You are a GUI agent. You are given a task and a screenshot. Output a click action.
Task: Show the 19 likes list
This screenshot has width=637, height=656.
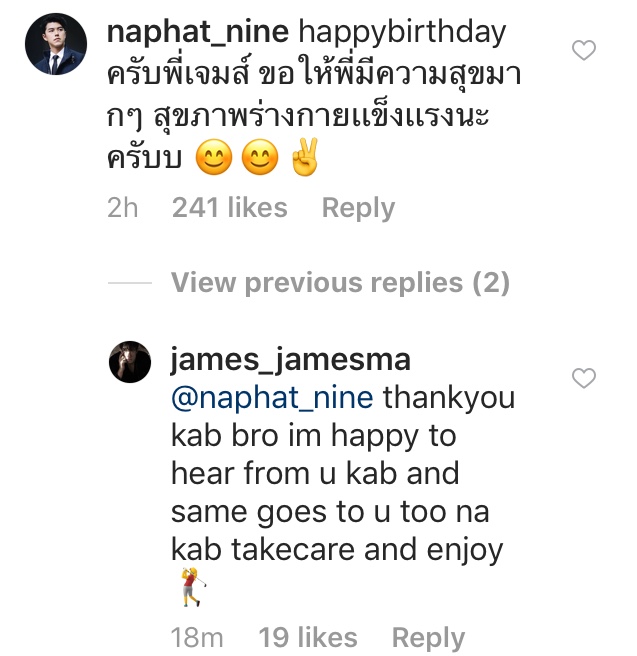(x=308, y=638)
